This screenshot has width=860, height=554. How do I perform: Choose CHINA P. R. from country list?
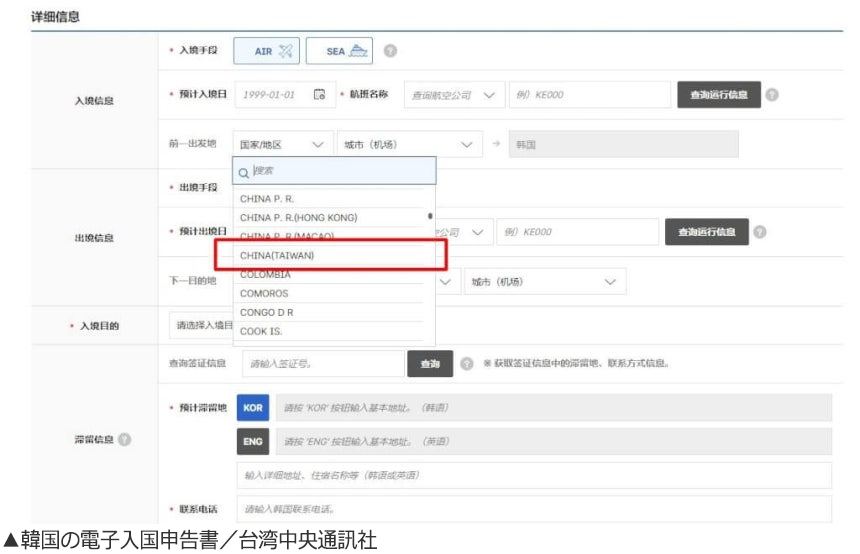point(267,199)
